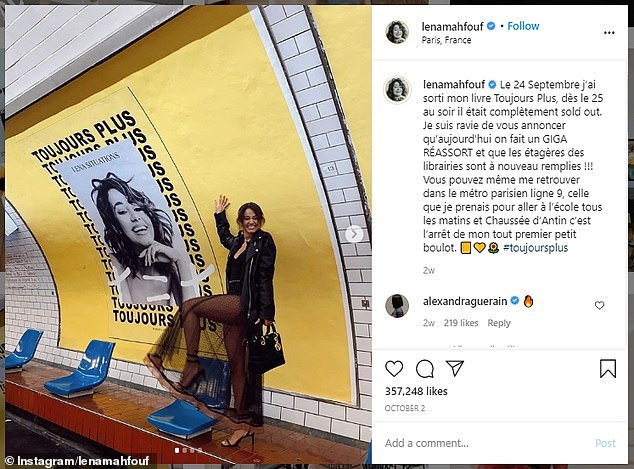
Task: View the 219 likes on the comment
Action: tap(461, 323)
